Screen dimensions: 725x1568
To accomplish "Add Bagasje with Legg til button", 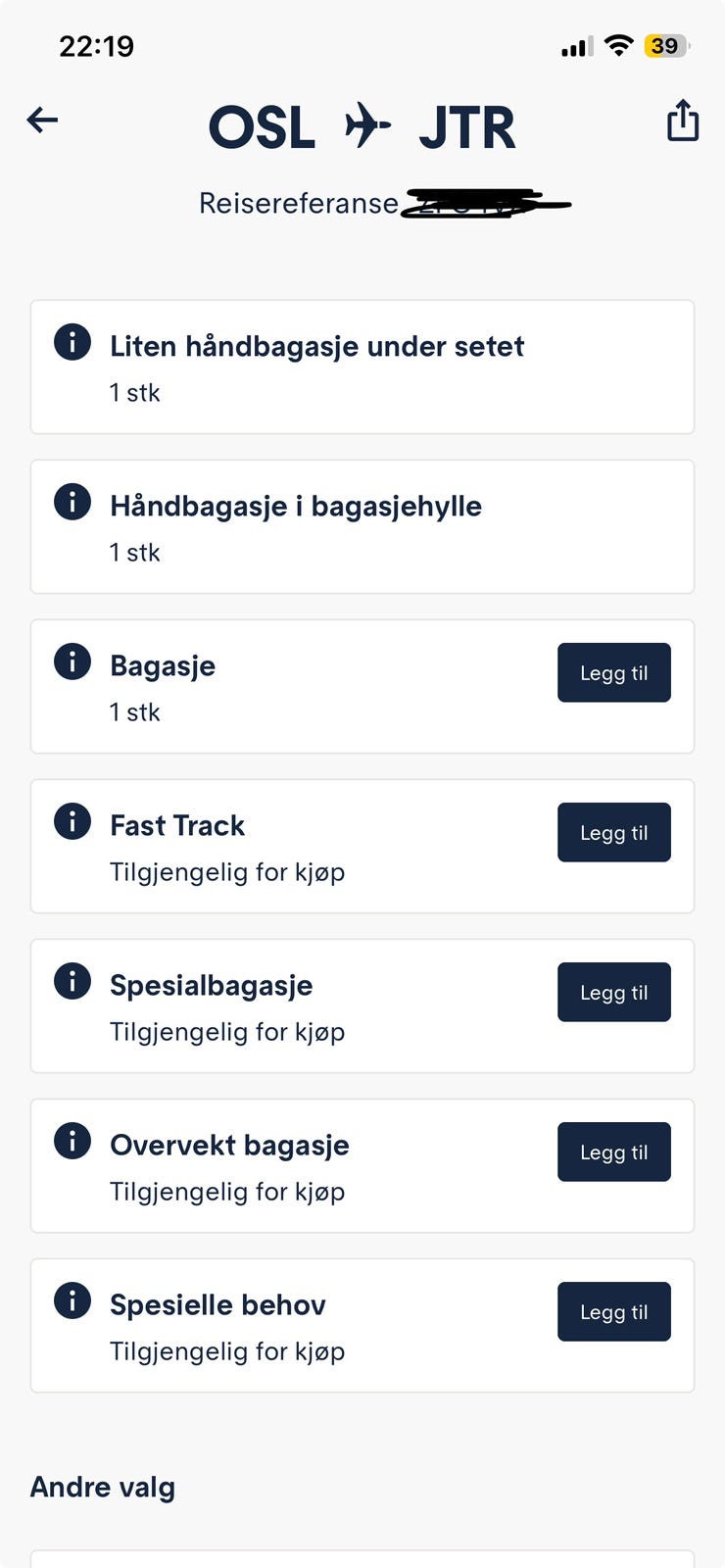I will [613, 673].
